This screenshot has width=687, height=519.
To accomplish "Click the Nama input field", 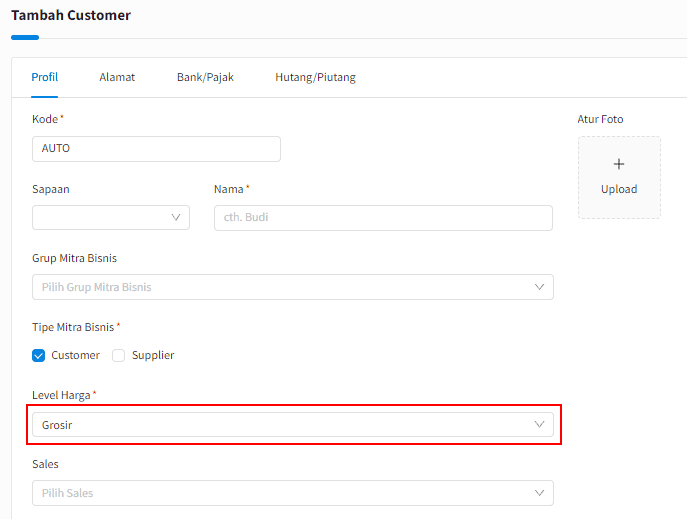I will (383, 217).
